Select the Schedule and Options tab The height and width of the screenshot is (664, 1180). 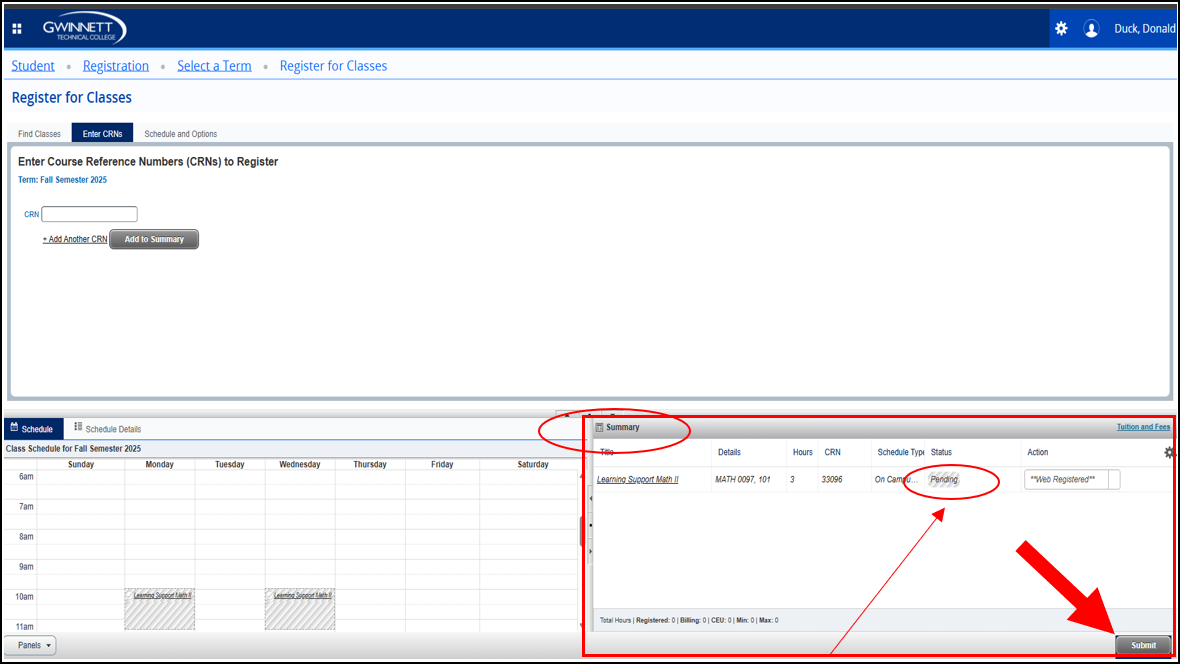[x=180, y=134]
